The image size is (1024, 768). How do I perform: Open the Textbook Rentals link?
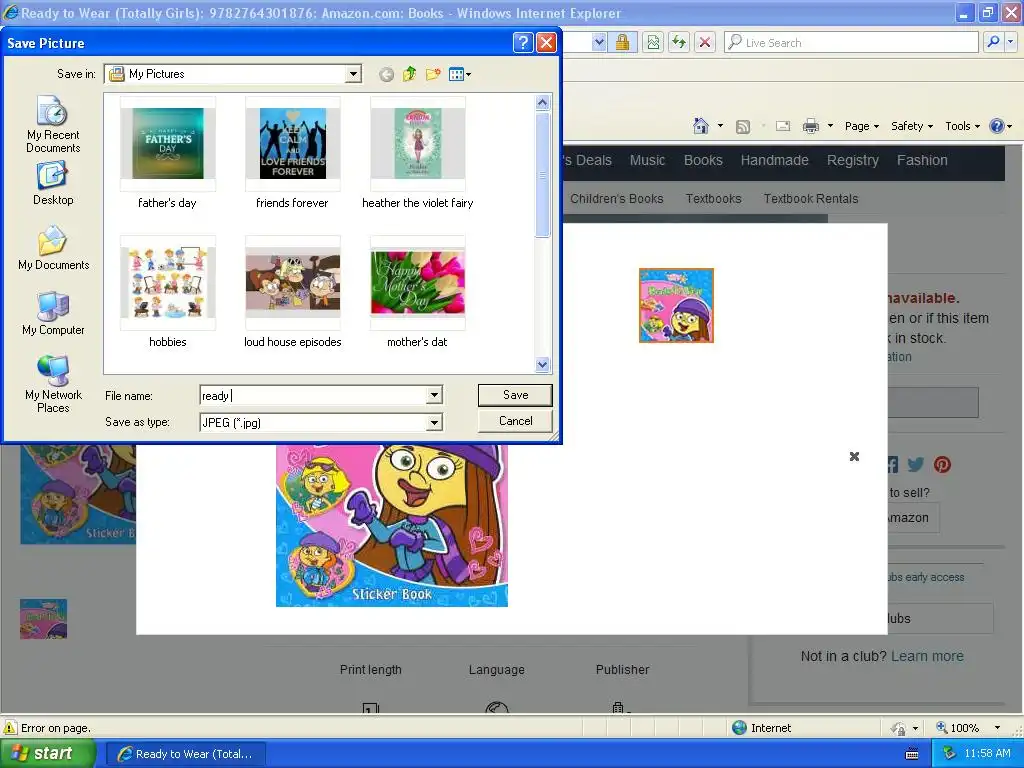coord(811,199)
